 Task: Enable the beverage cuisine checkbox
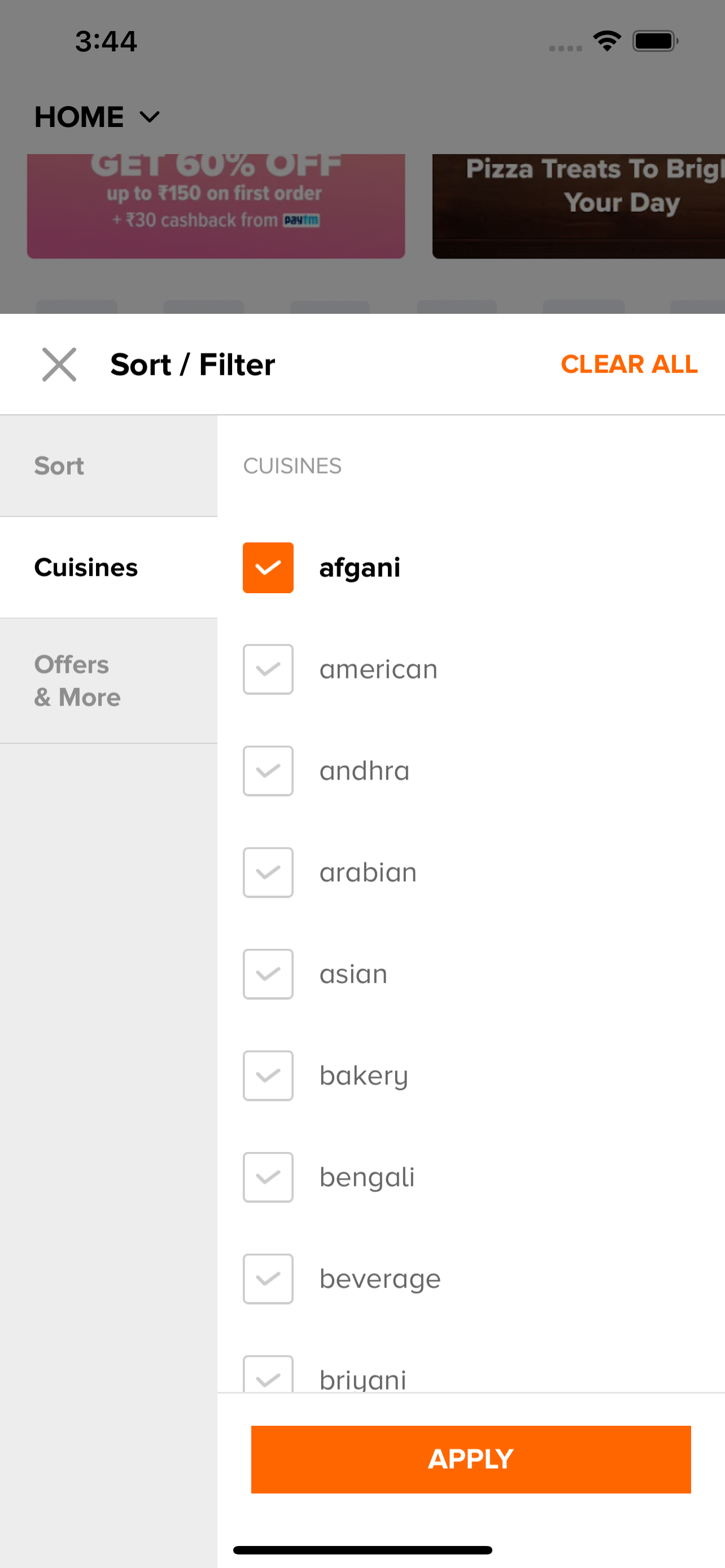(x=268, y=1279)
